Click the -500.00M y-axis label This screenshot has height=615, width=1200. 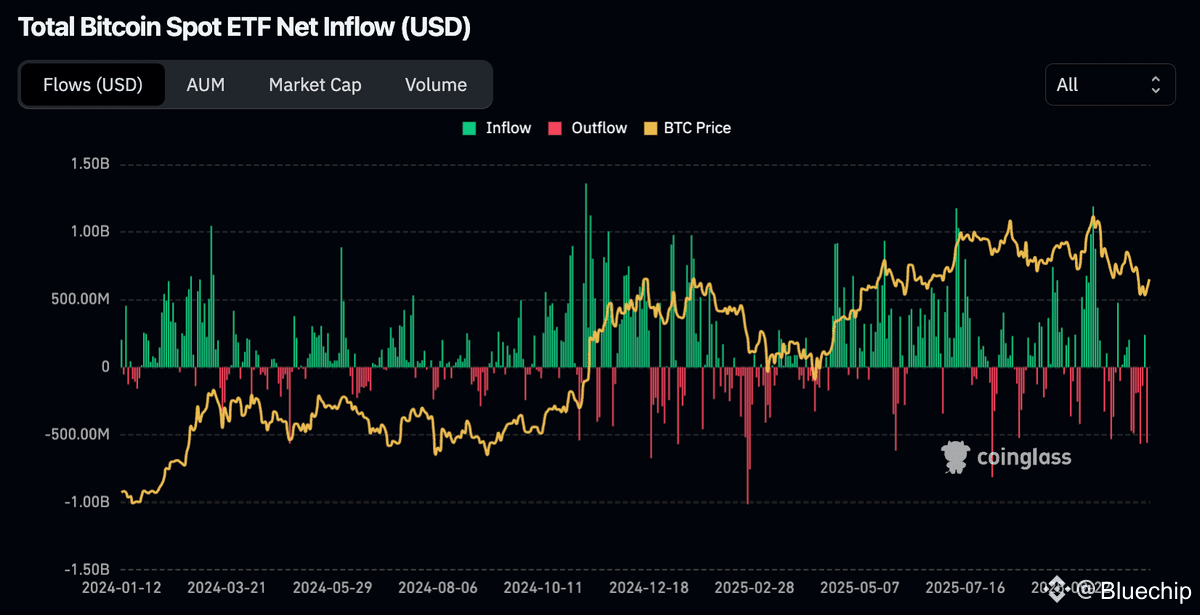point(76,434)
